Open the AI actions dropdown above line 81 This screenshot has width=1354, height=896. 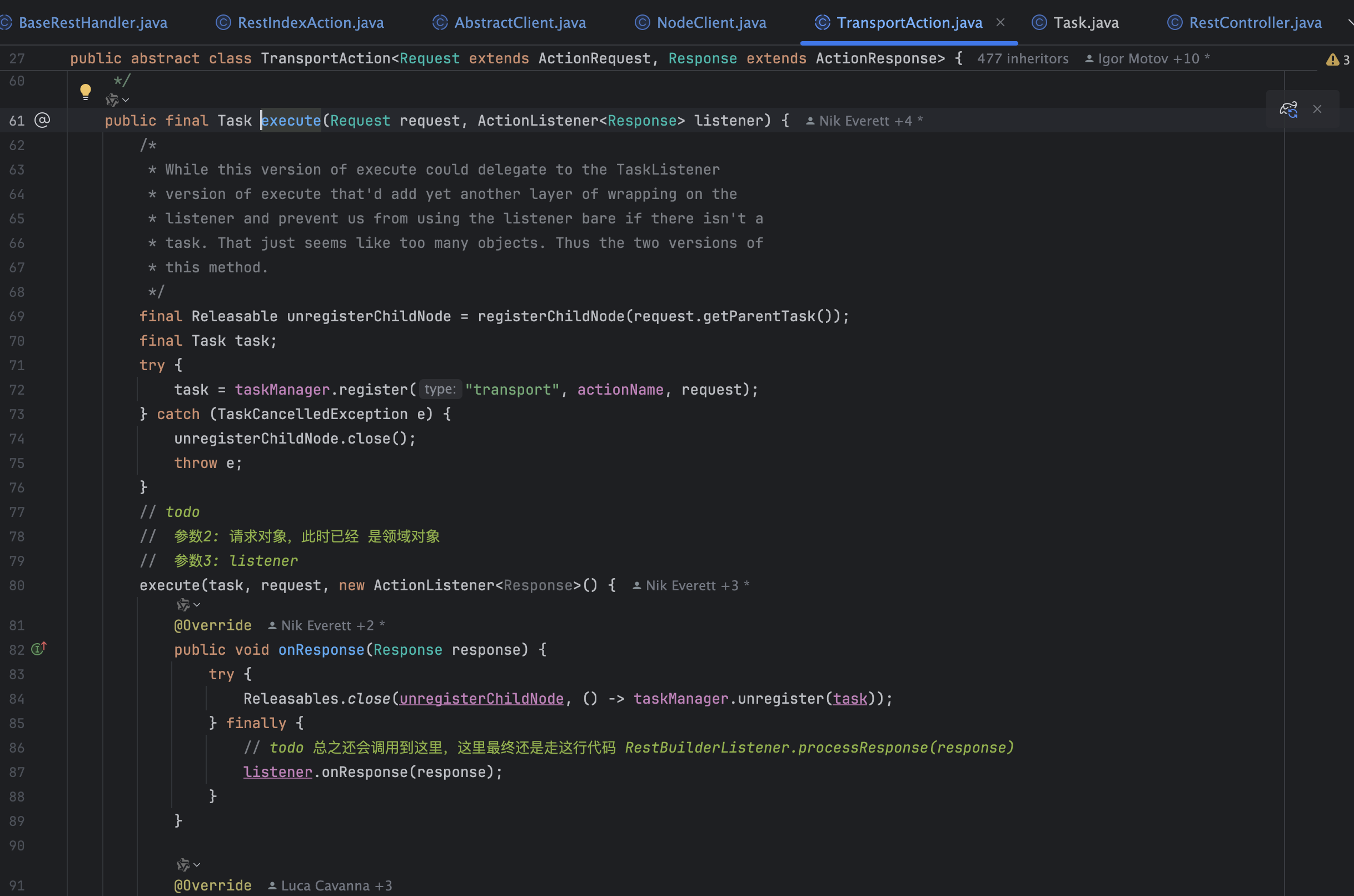point(188,605)
